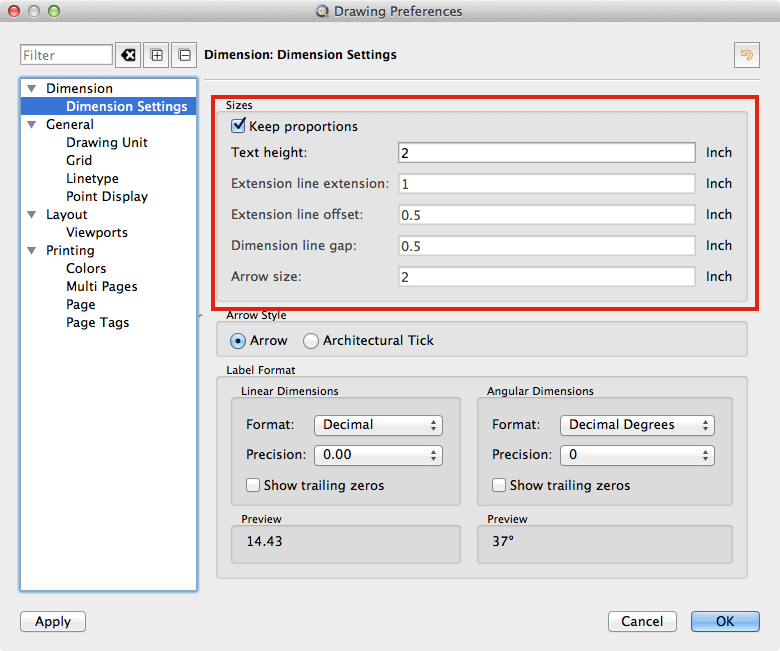Click the expand all tree icon
Screen dimensions: 780x651
tap(157, 55)
